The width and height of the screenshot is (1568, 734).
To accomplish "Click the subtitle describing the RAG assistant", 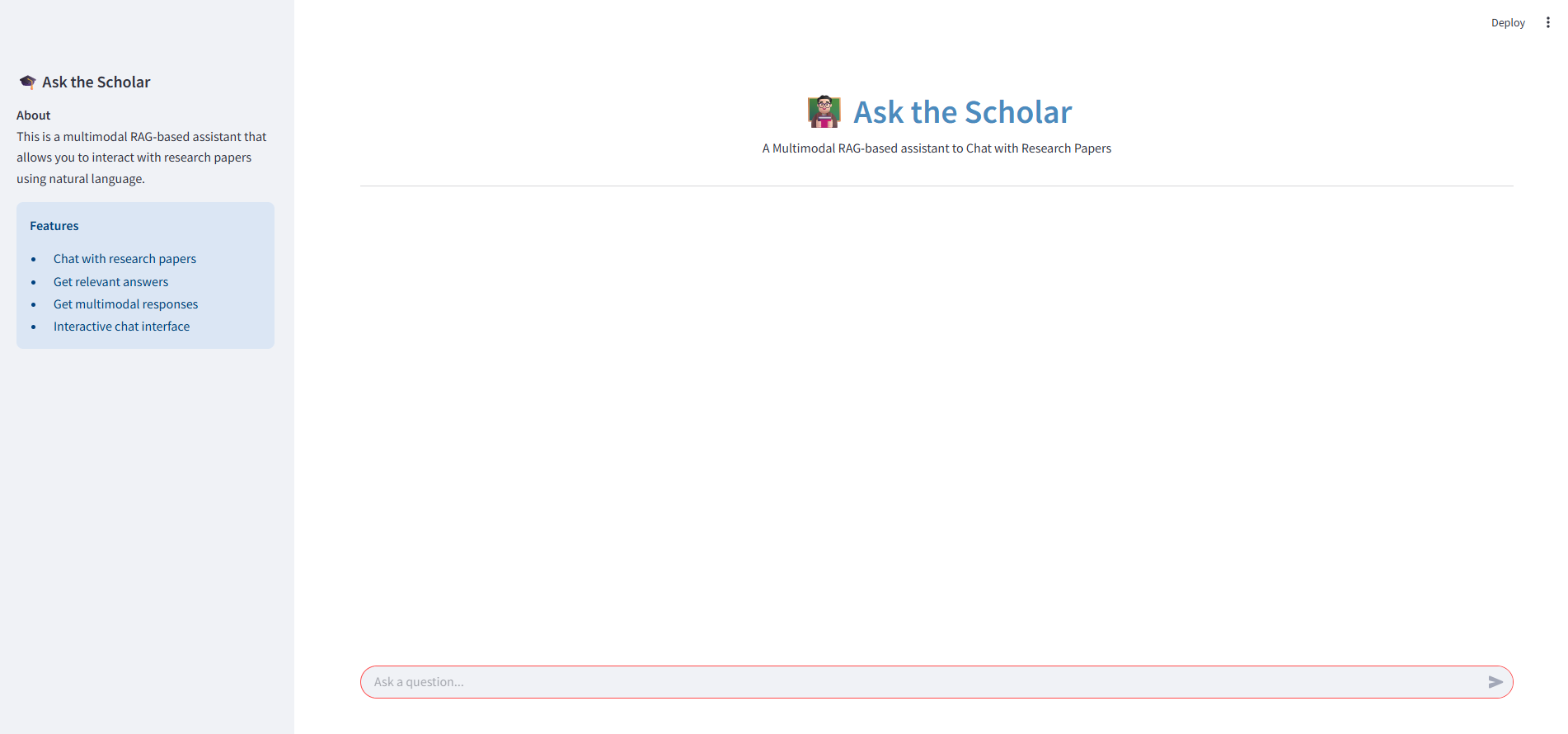I will (937, 148).
